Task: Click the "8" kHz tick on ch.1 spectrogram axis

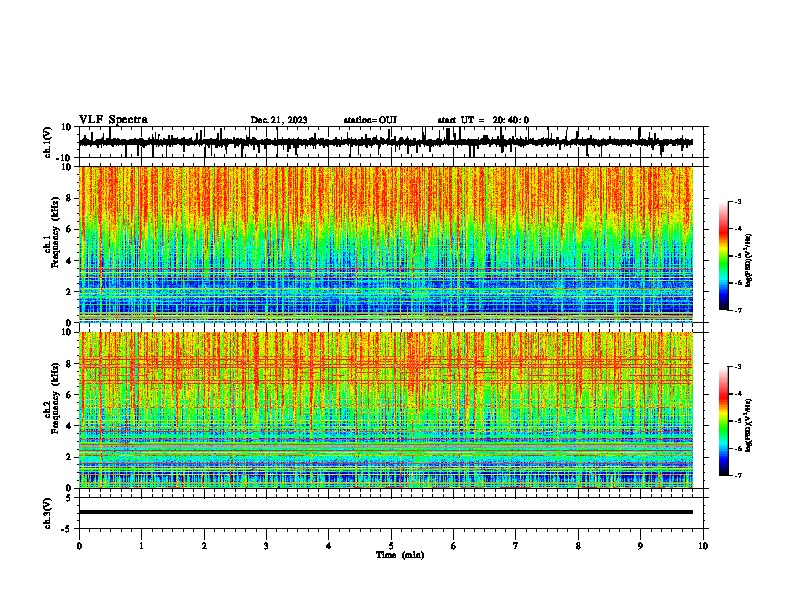Action: (x=70, y=198)
